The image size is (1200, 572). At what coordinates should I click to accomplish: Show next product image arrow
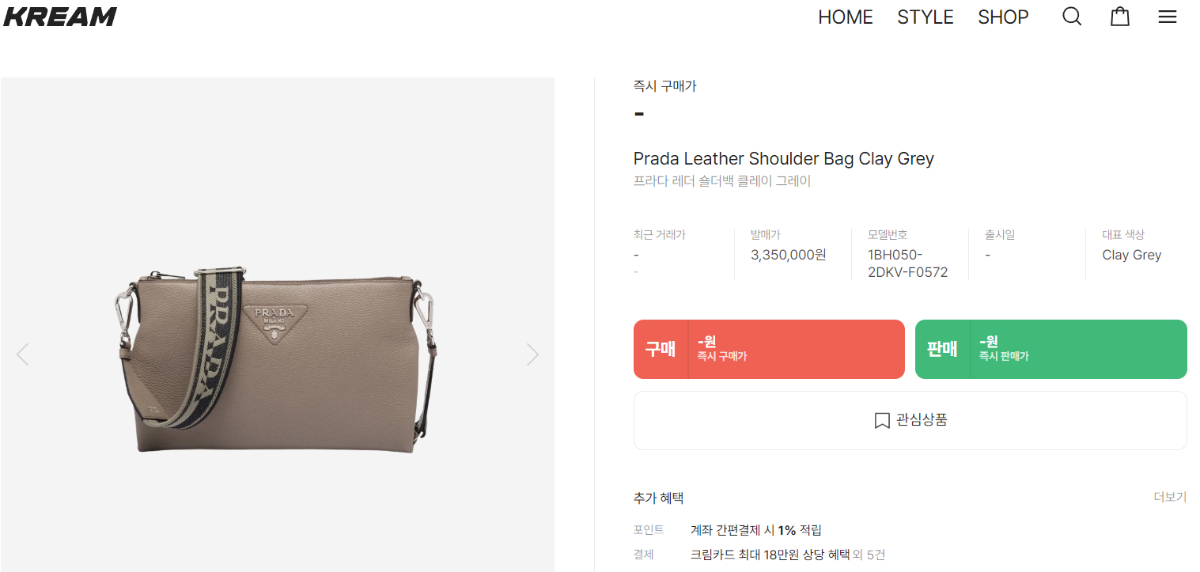click(x=532, y=354)
